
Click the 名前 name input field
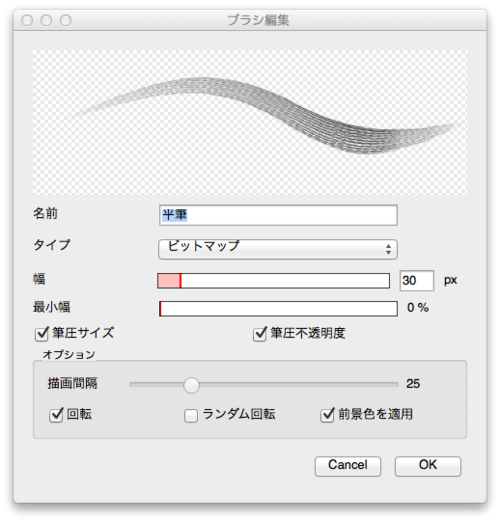pos(278,215)
